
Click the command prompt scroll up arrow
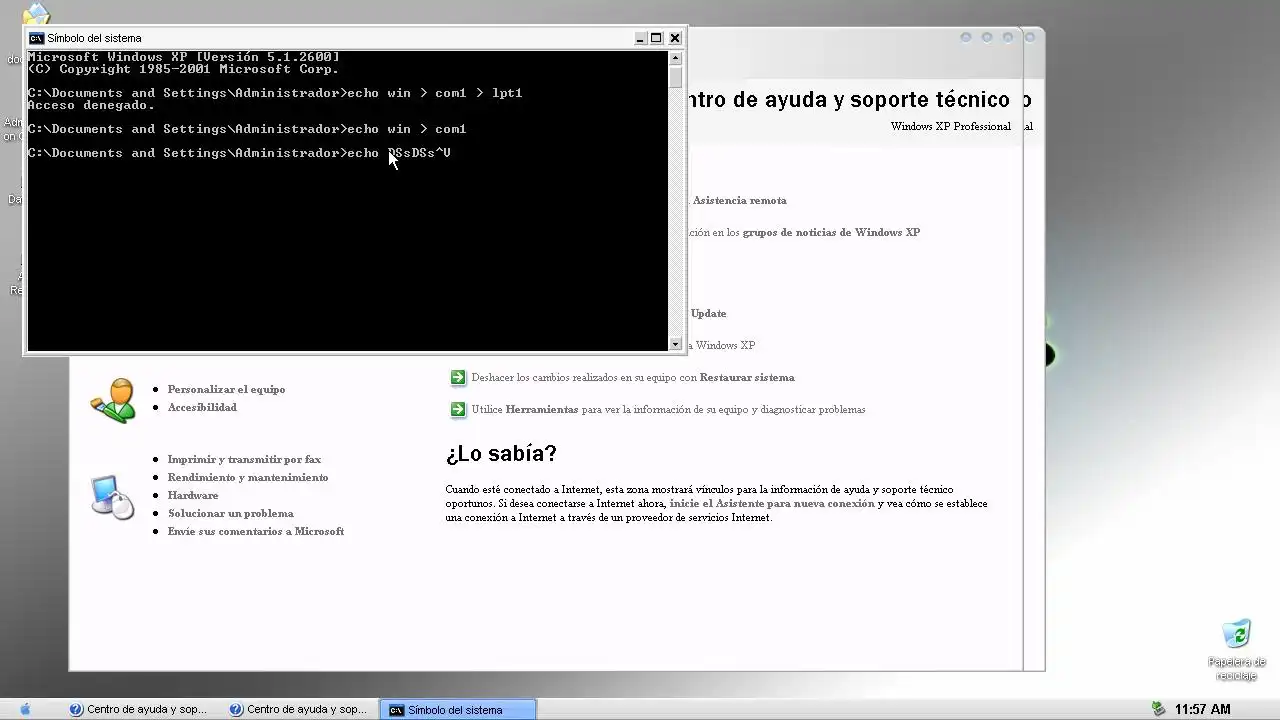click(675, 58)
